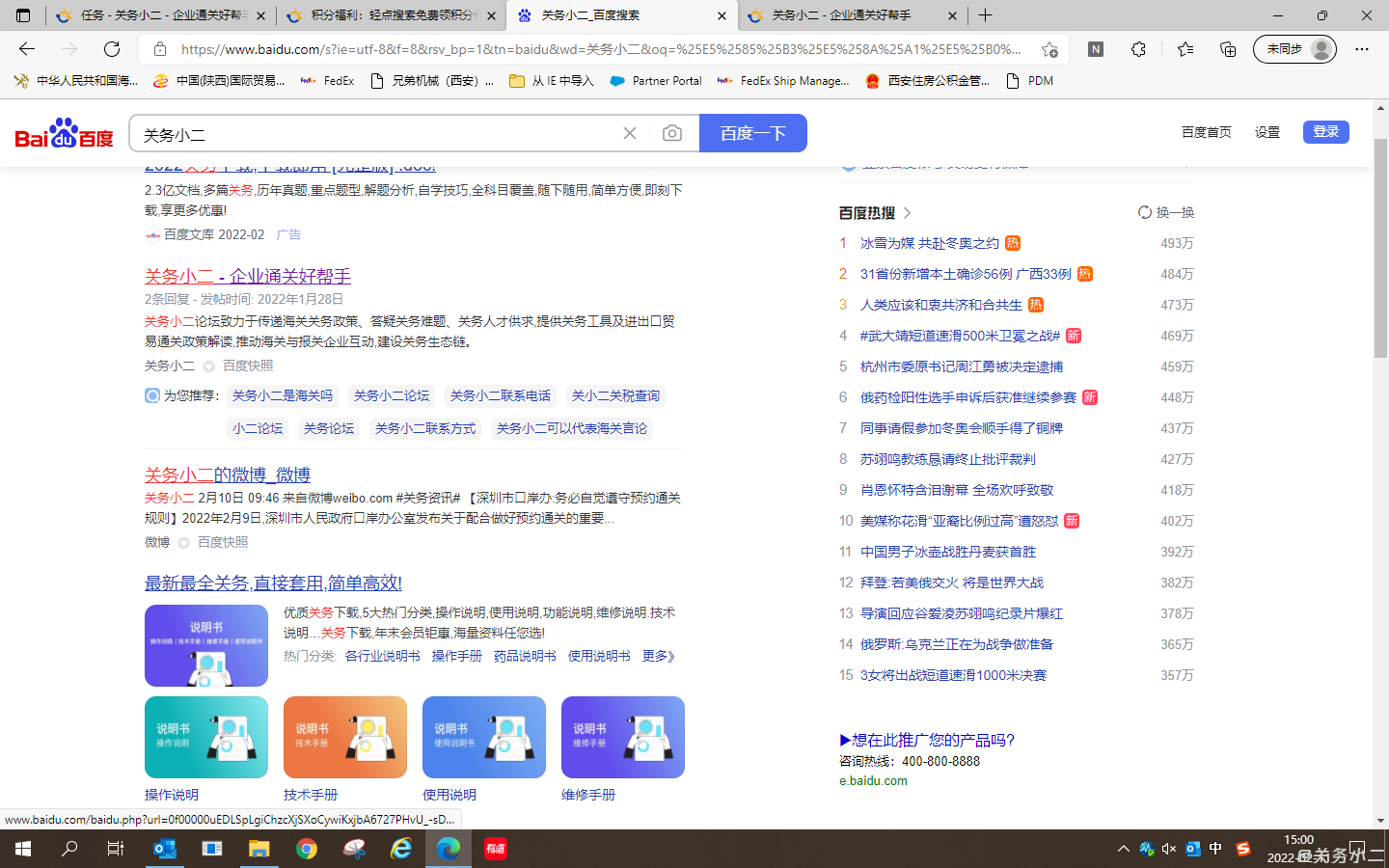This screenshot has width=1389, height=868.
Task: Click the page vertical scrollbar thumb
Action: [x=1380, y=248]
